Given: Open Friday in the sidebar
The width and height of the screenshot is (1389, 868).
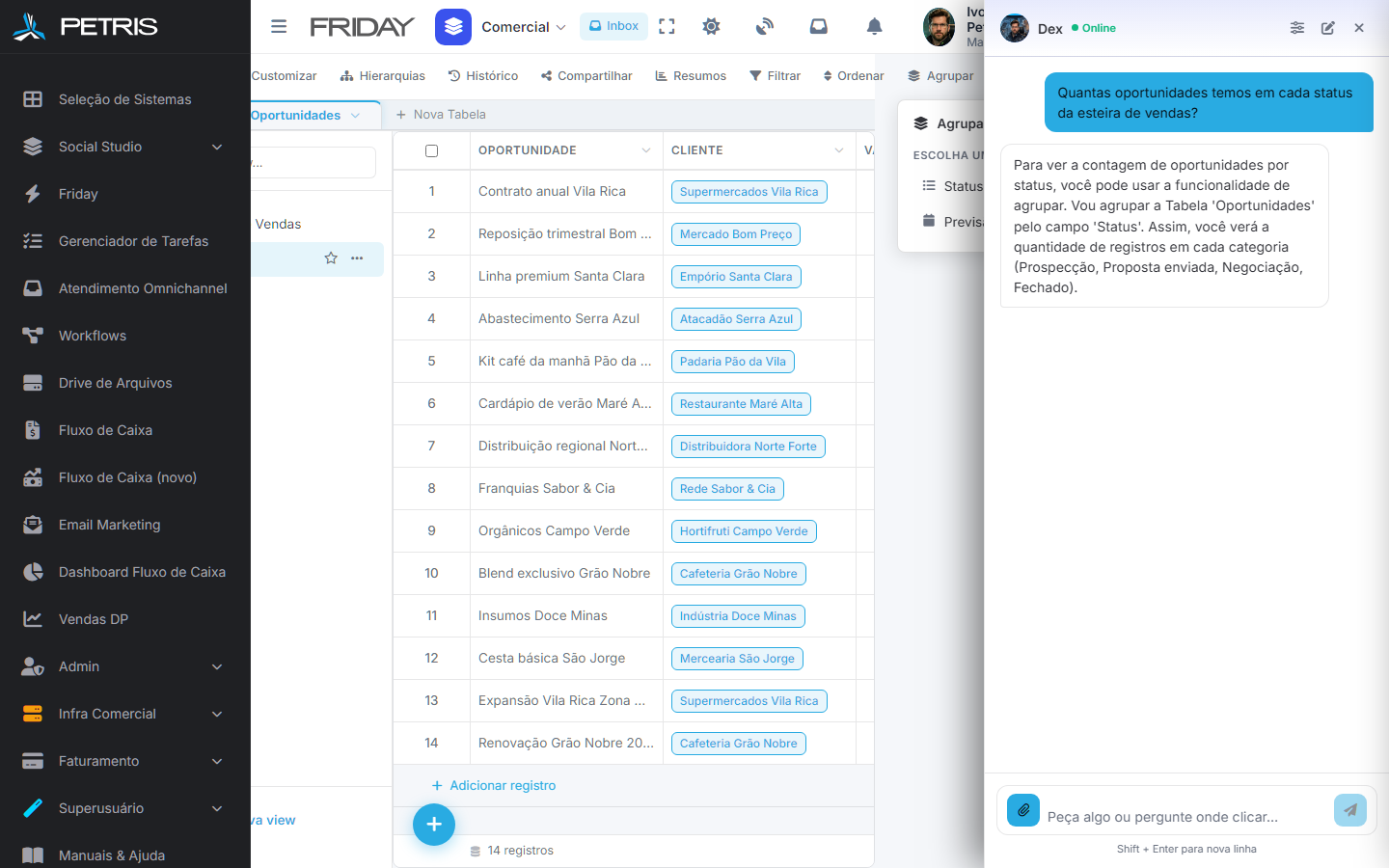Looking at the screenshot, I should point(125,194).
